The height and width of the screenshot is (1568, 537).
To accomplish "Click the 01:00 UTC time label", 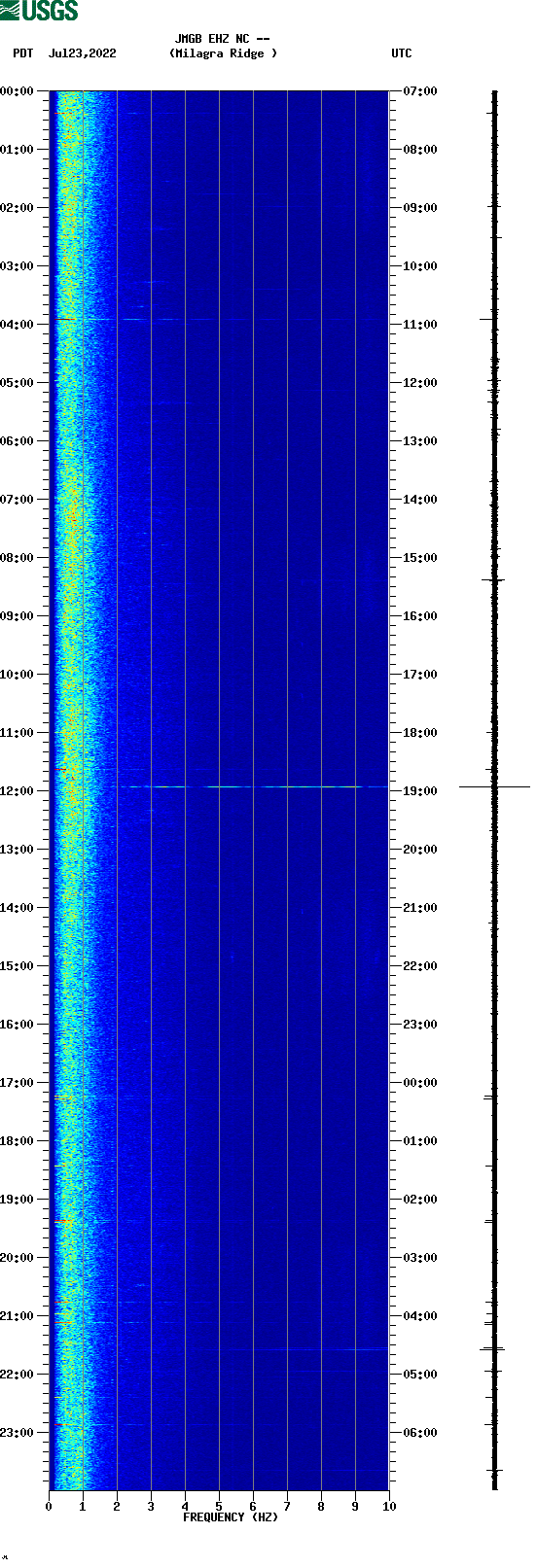I will point(419,1141).
